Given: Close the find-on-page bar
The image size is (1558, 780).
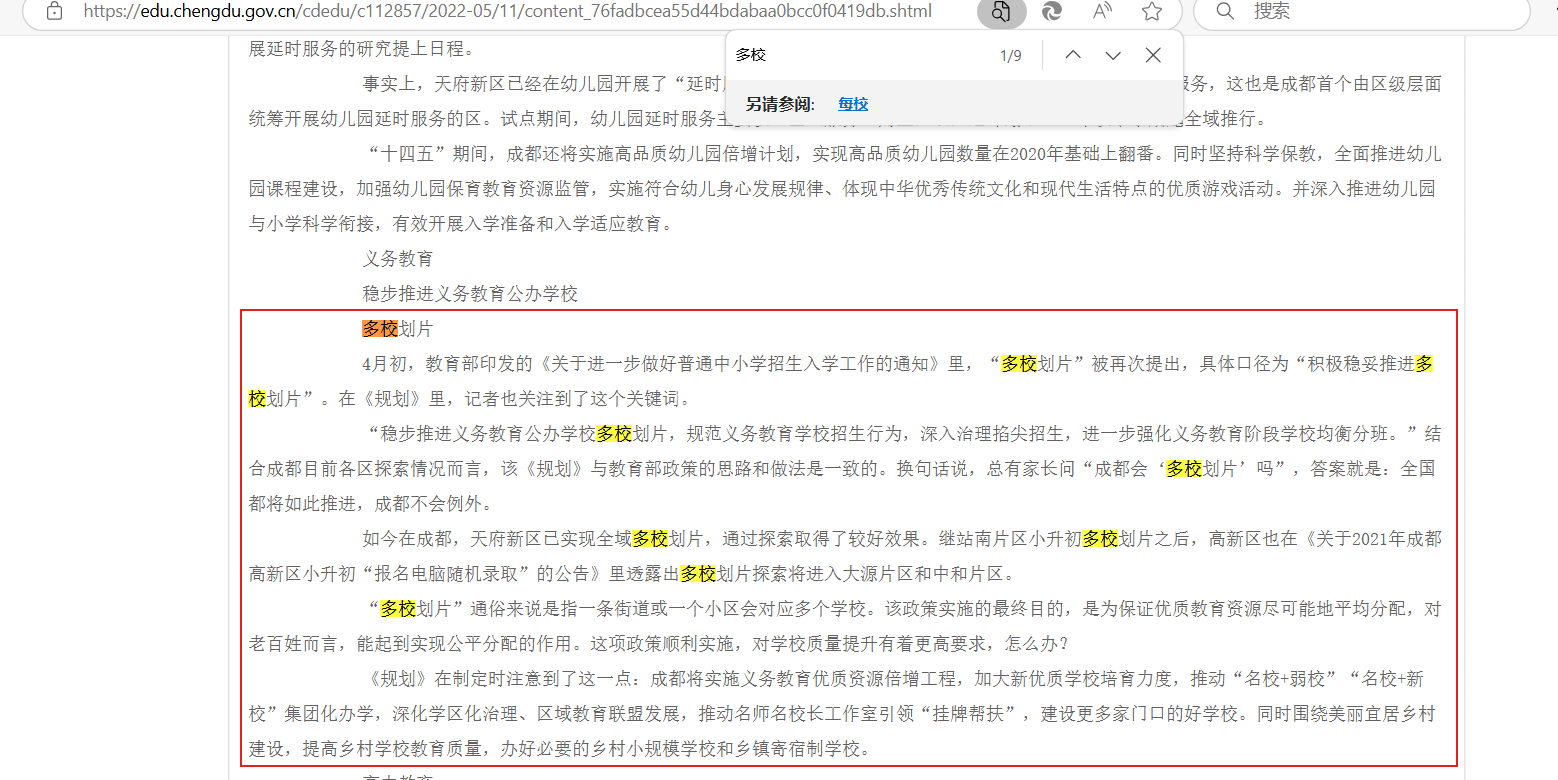Looking at the screenshot, I should pyautogui.click(x=1153, y=55).
